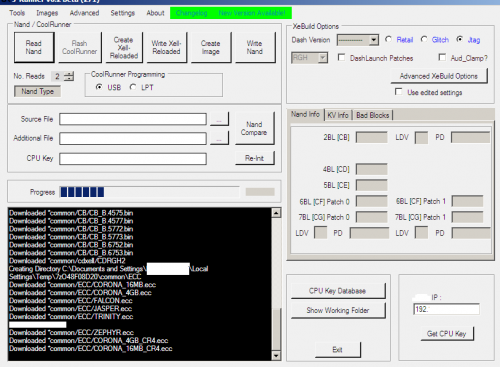Click the Nand Type button
500x367 pixels.
(x=37, y=91)
